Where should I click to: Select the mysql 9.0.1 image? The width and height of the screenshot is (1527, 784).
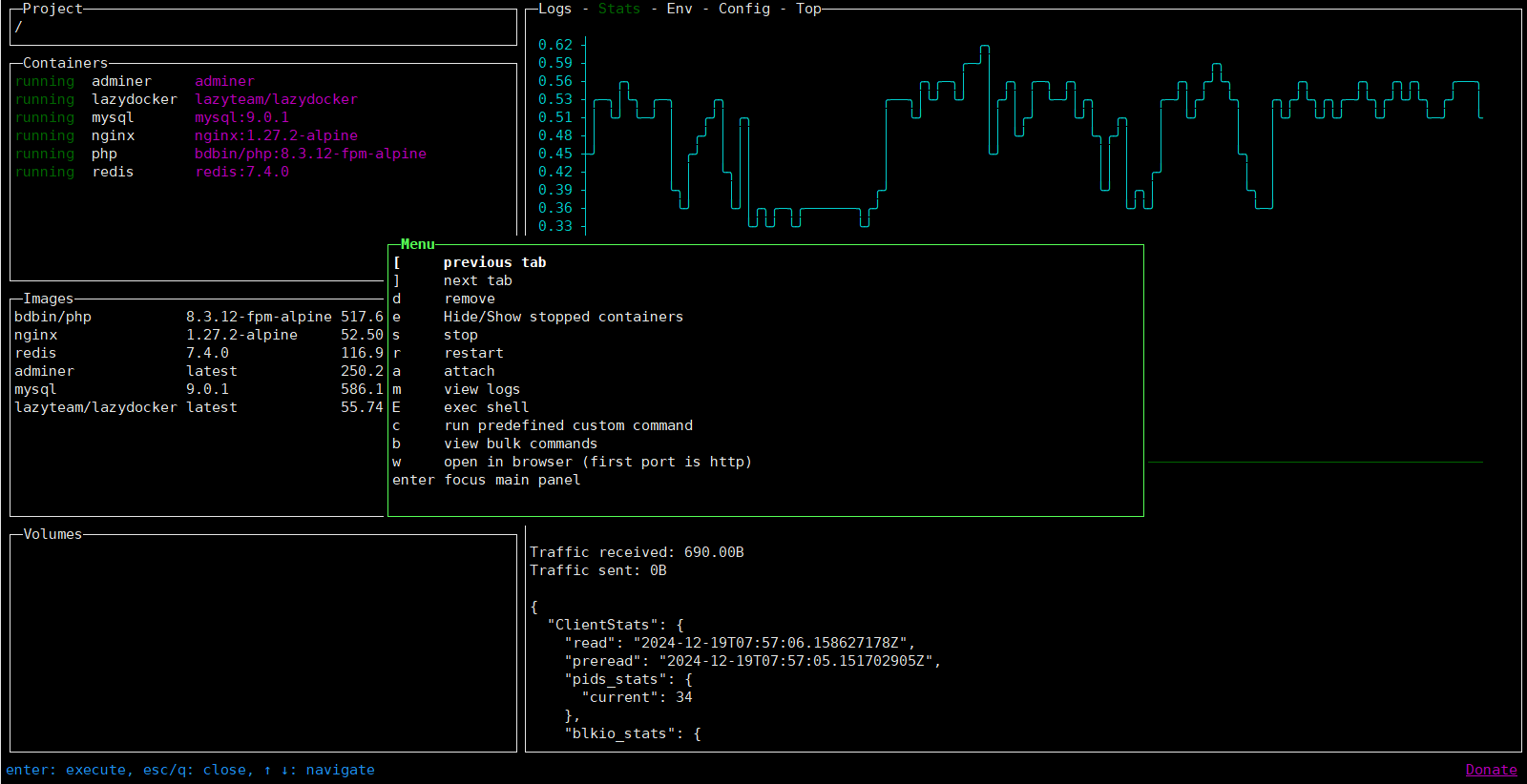coord(199,389)
